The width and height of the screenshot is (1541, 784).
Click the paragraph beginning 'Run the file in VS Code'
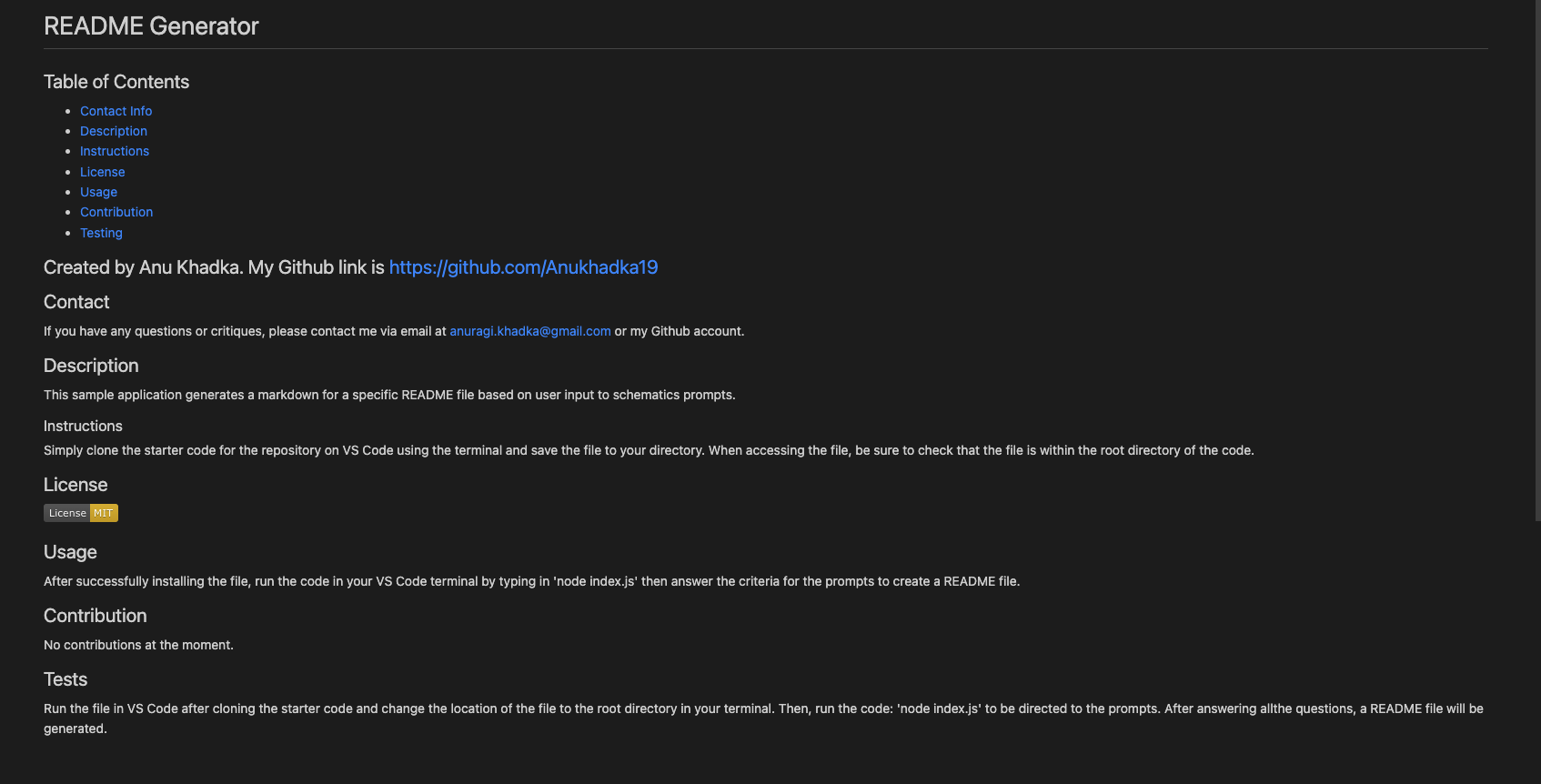763,719
